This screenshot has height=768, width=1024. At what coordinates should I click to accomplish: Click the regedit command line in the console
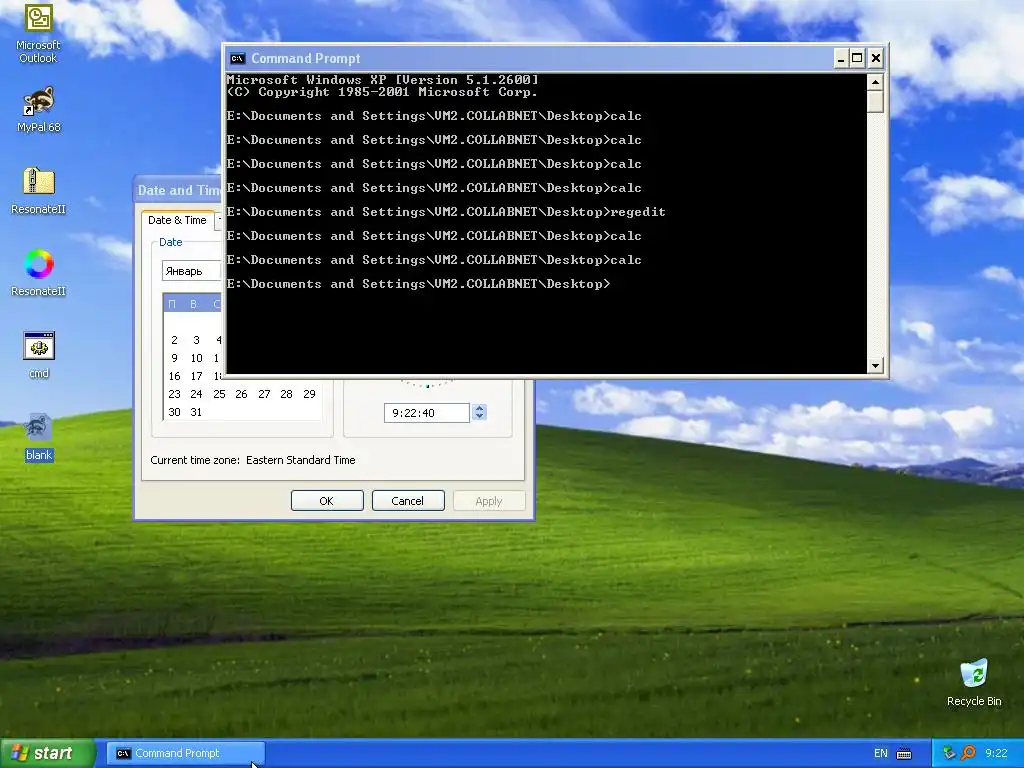click(446, 212)
